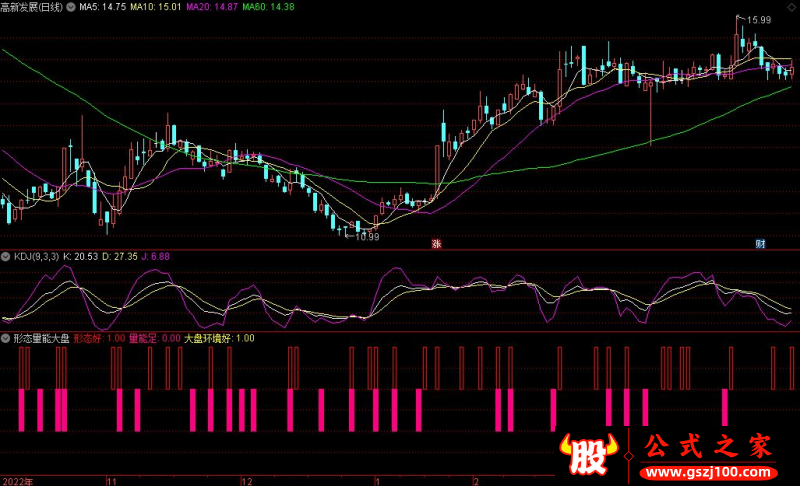Click the KDJ(9,3,3) indicator name

pos(36,257)
